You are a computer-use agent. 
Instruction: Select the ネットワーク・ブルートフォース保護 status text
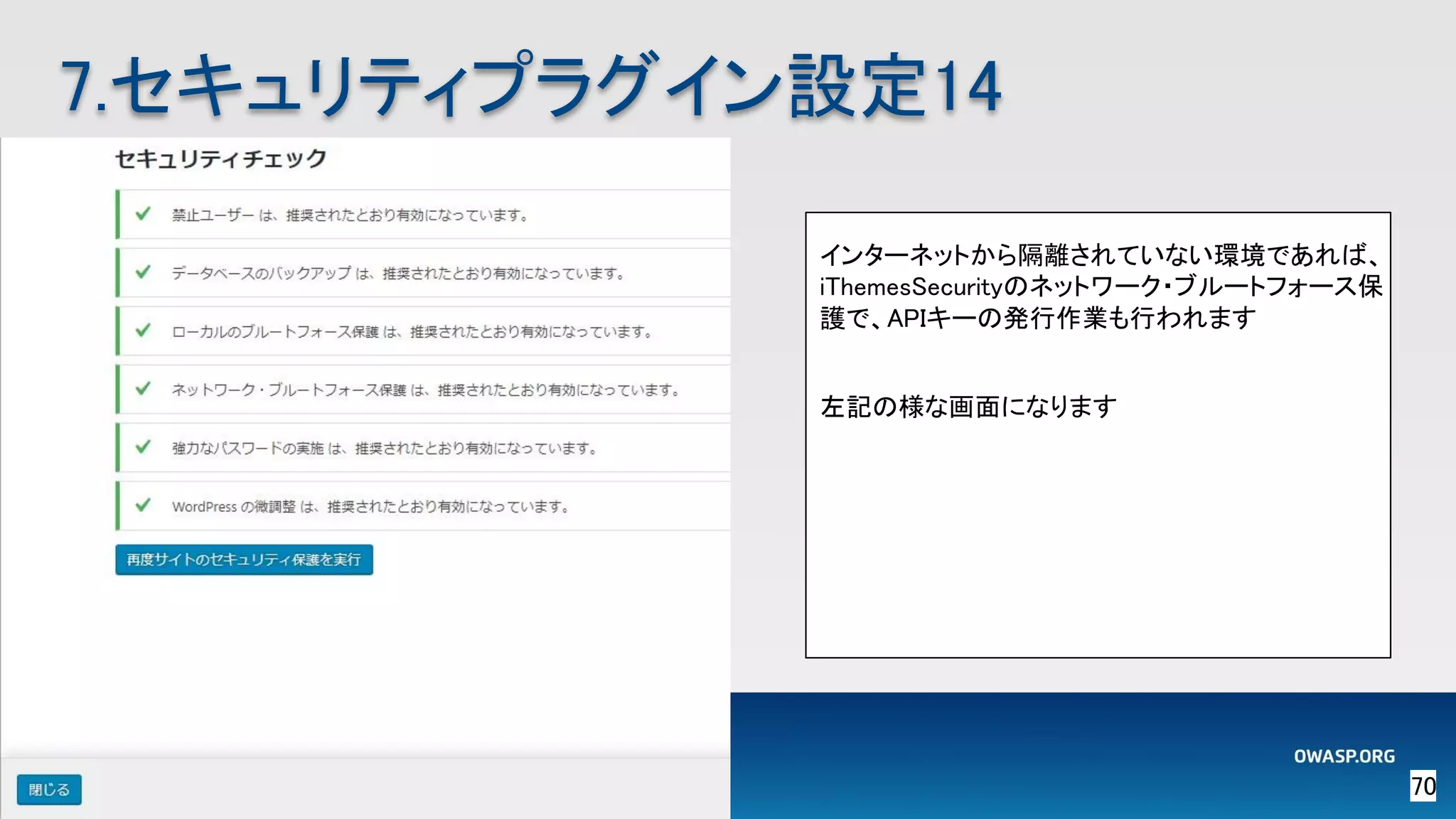(425, 390)
